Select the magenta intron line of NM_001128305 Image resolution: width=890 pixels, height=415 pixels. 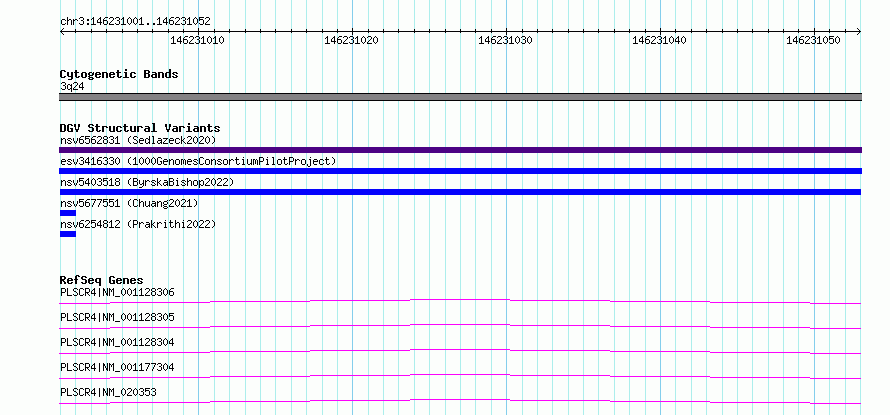pos(460,324)
